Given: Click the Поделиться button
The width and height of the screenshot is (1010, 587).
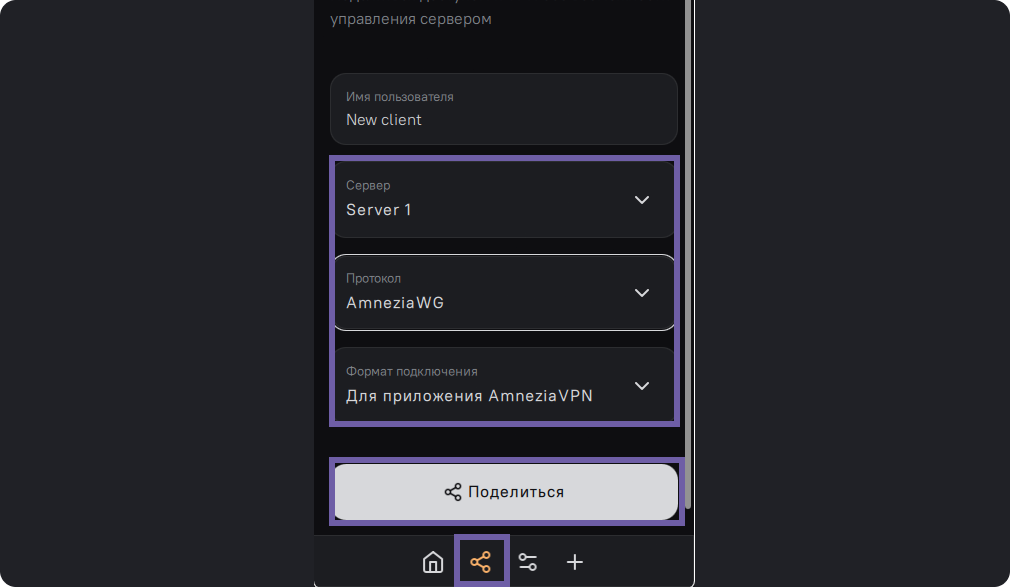Looking at the screenshot, I should 506,492.
